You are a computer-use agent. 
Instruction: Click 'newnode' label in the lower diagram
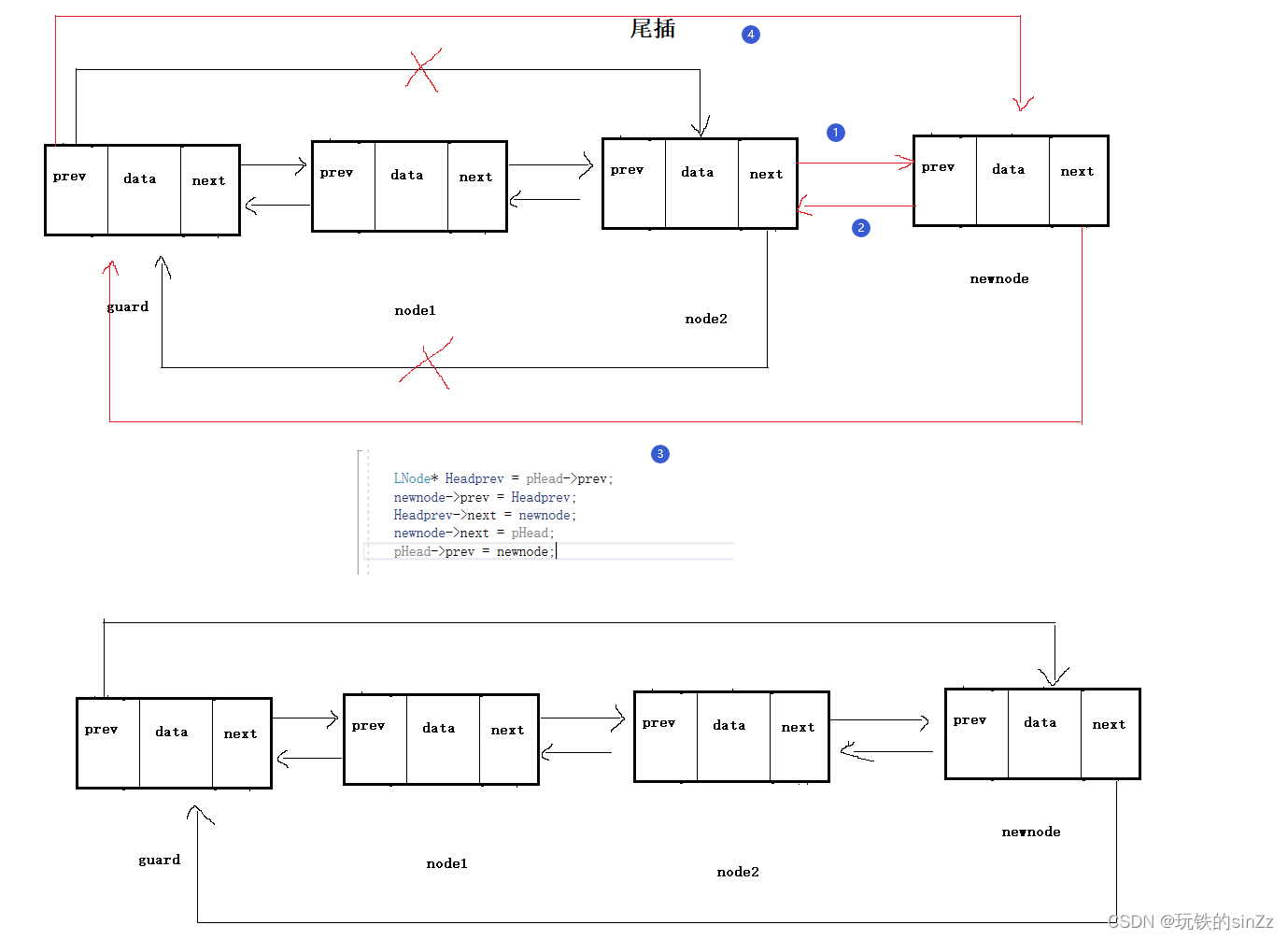click(1030, 832)
